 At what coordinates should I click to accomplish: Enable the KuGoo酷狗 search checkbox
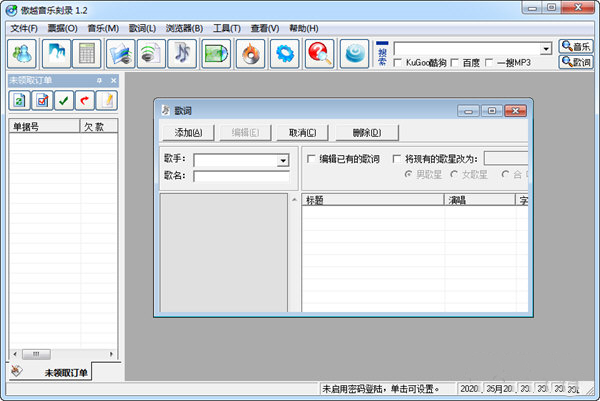[399, 63]
